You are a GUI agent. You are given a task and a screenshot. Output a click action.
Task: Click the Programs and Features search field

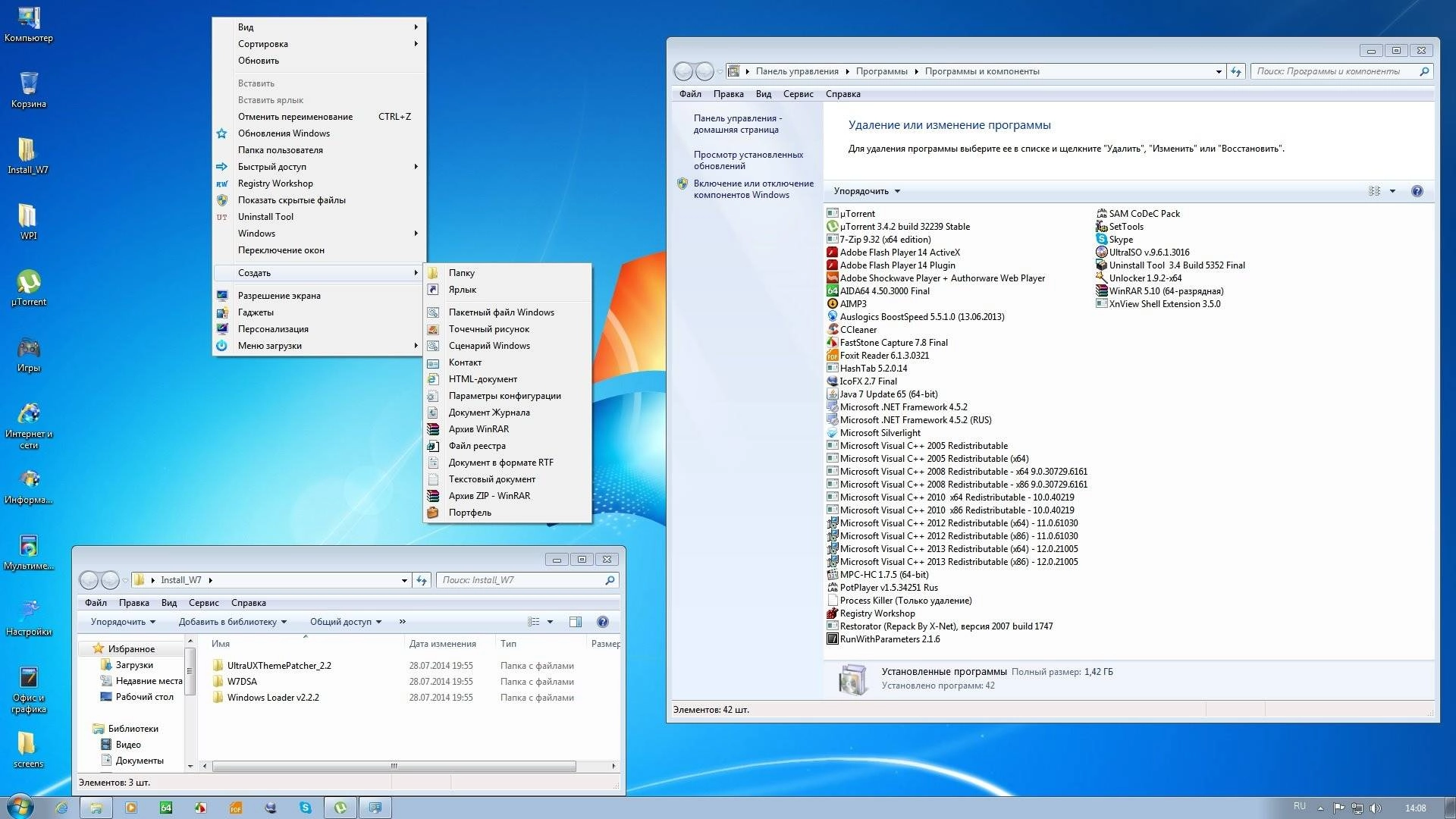[1342, 71]
